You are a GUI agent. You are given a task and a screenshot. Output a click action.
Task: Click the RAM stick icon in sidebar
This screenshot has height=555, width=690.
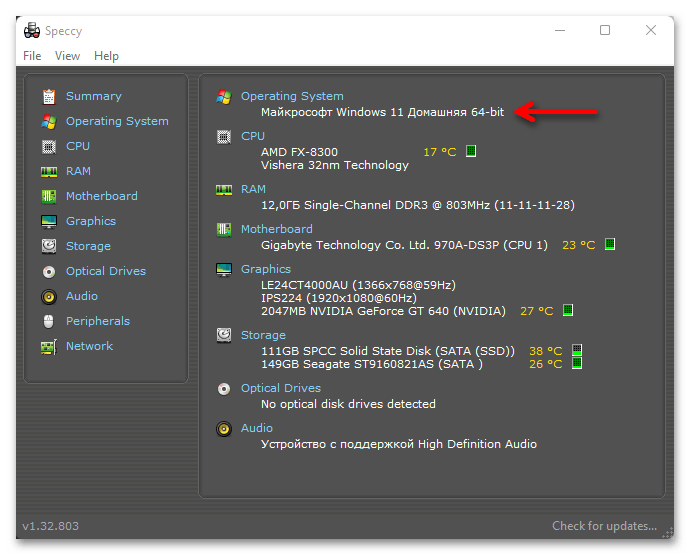[49, 172]
